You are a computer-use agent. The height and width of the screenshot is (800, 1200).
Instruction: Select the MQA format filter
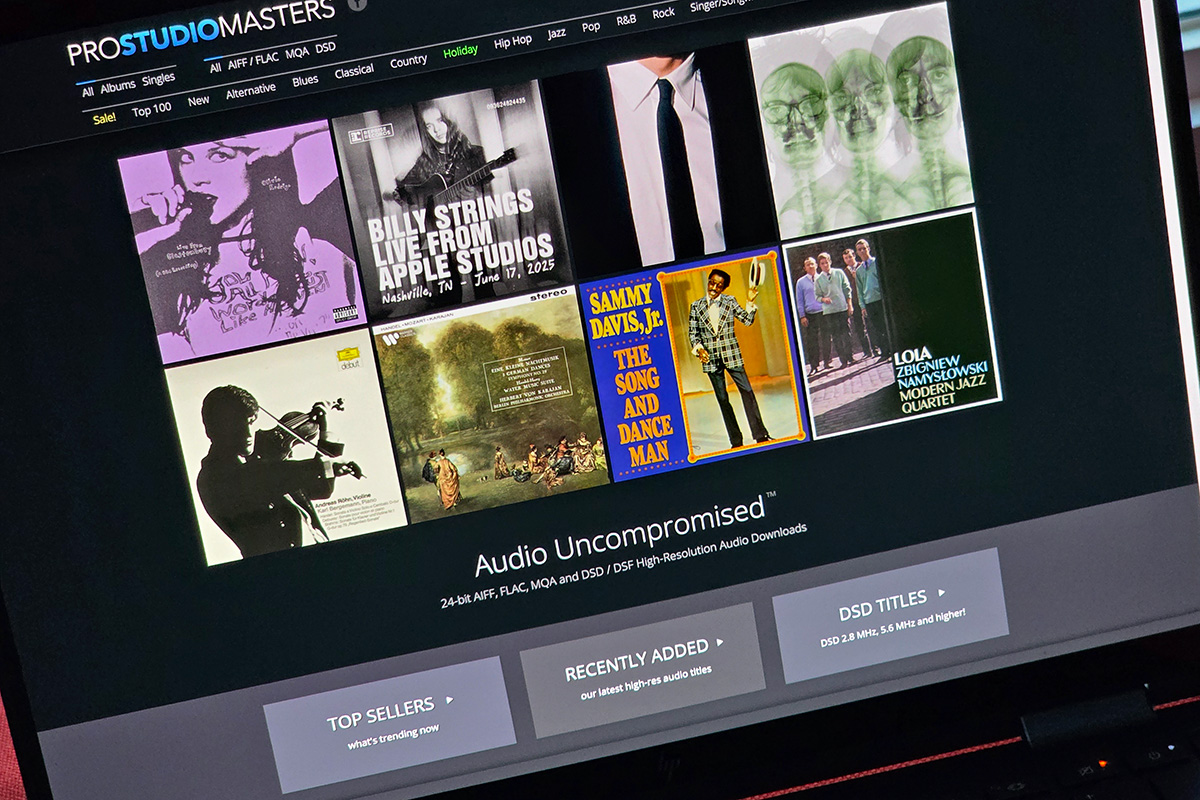click(x=297, y=52)
